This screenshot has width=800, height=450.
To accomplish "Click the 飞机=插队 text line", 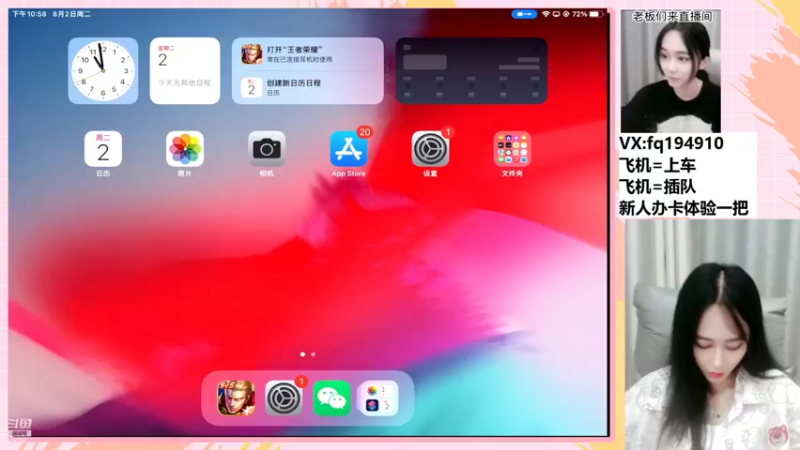I will point(657,187).
